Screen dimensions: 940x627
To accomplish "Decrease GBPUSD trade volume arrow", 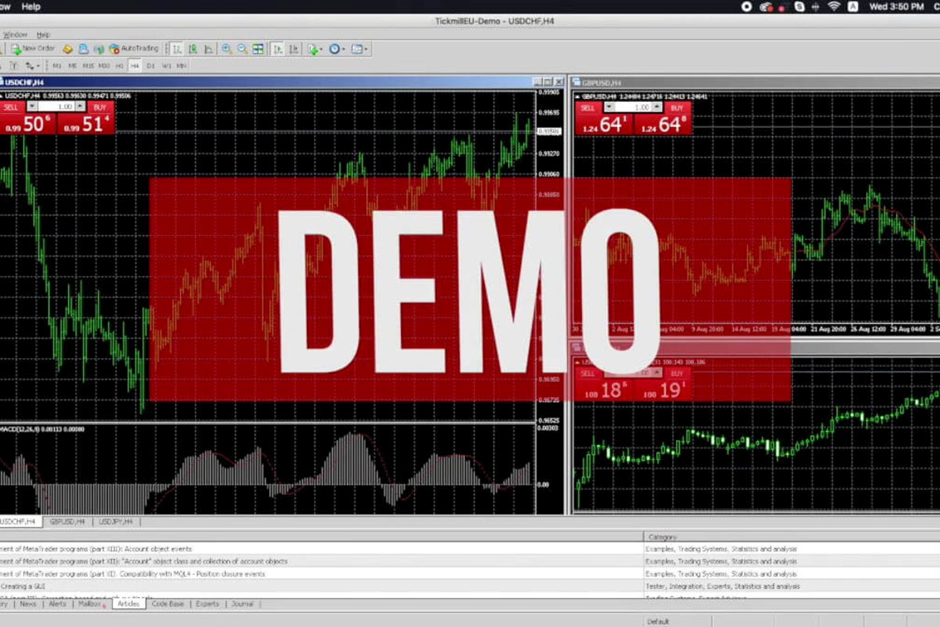I will (609, 107).
